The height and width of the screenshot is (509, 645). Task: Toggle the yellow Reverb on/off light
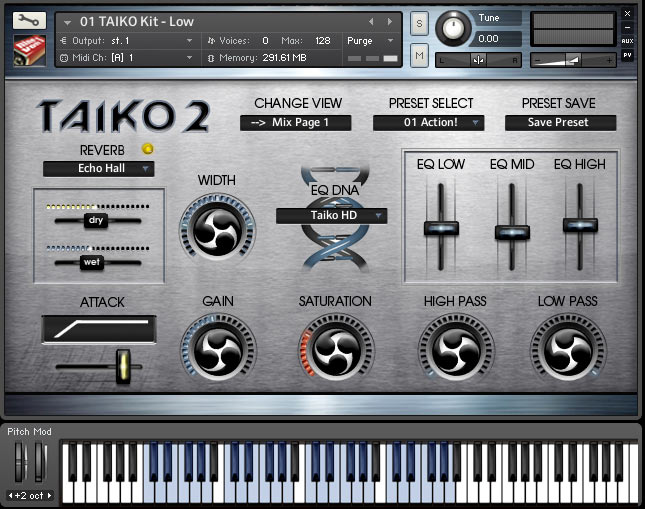[148, 149]
